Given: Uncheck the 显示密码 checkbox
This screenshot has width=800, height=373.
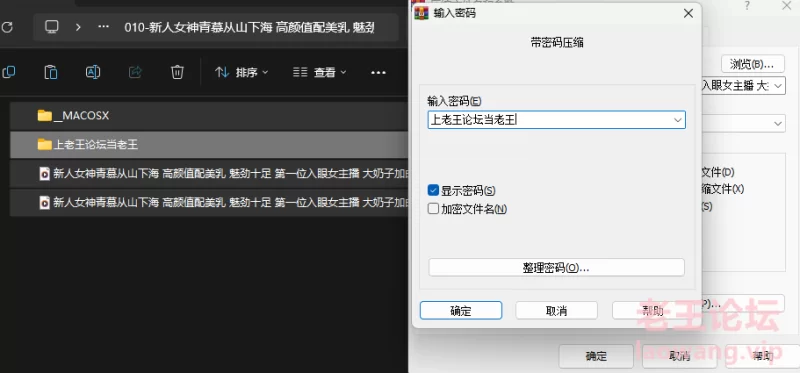Looking at the screenshot, I should pyautogui.click(x=433, y=190).
